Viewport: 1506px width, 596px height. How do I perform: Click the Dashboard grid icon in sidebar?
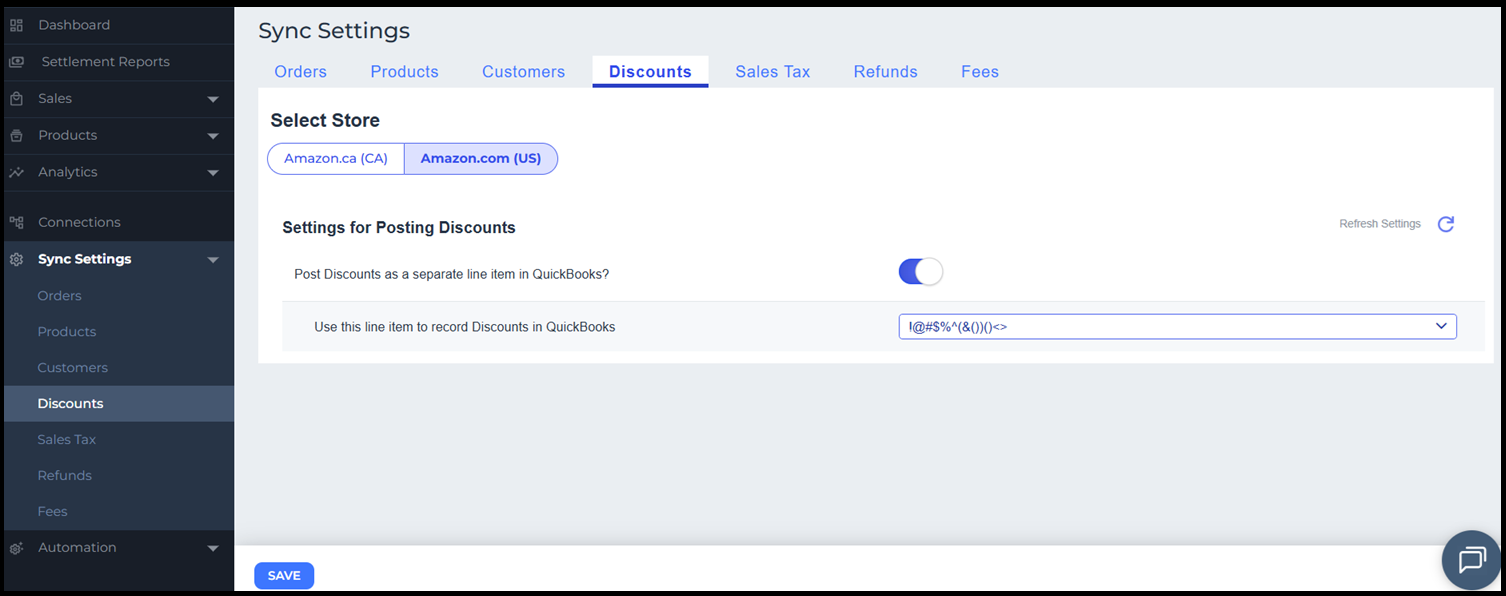pos(16,25)
